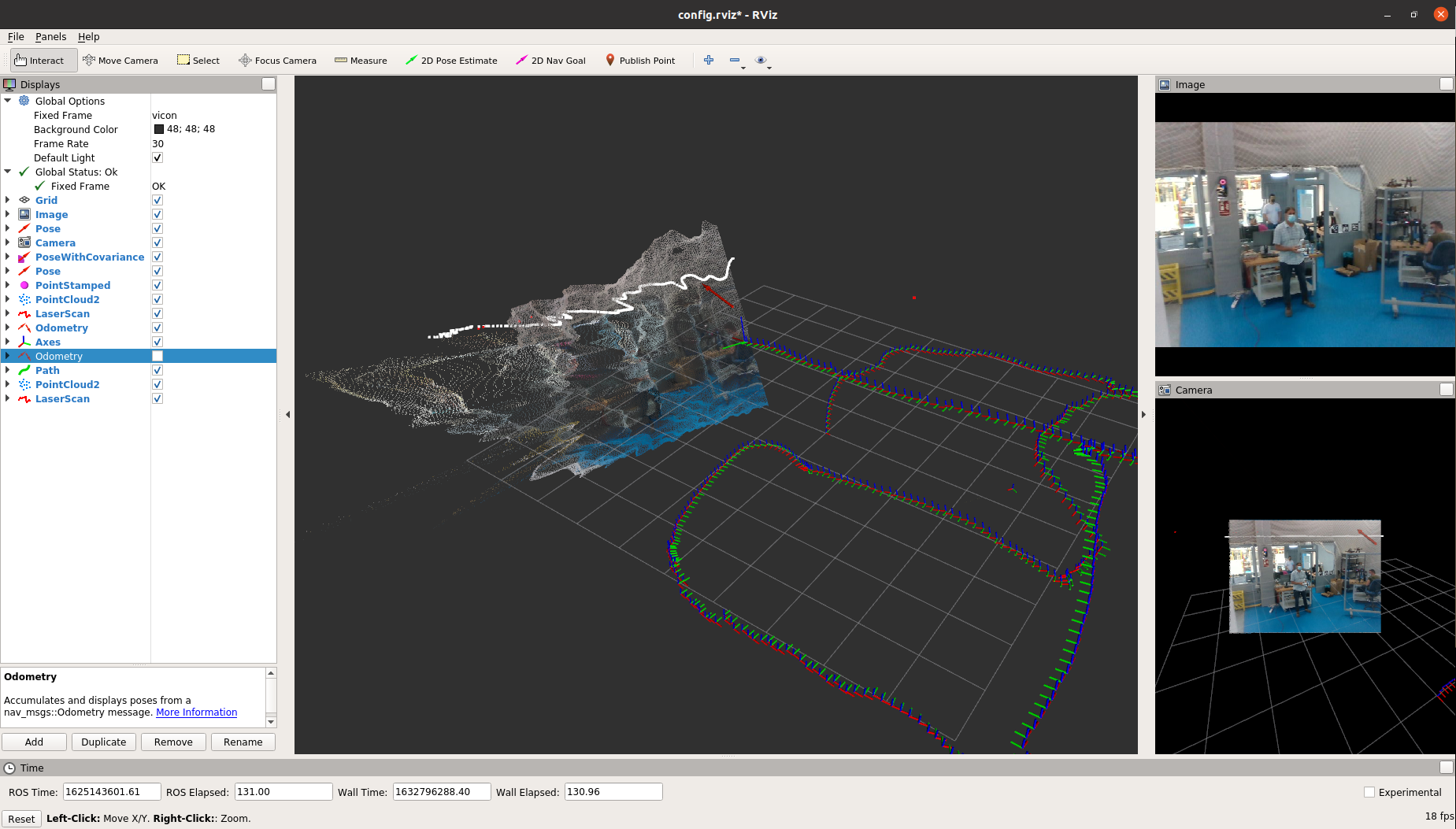Enable the selected Odometry display checkbox

[x=157, y=356]
